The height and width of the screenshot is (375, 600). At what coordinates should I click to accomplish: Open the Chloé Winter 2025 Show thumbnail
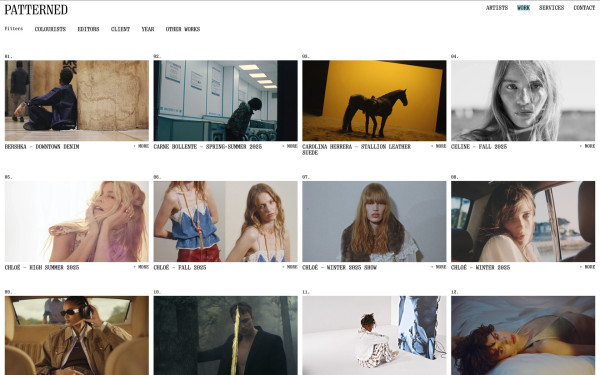click(374, 222)
